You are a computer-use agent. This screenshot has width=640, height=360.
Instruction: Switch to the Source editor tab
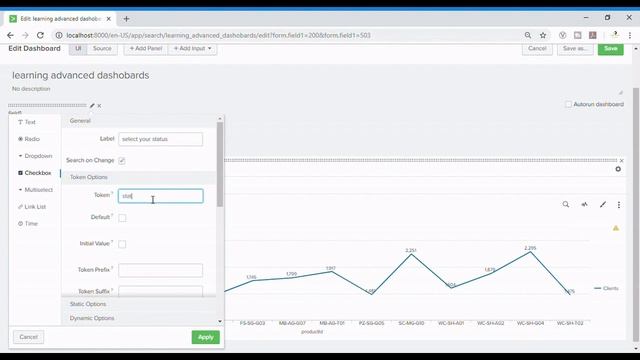pos(102,49)
